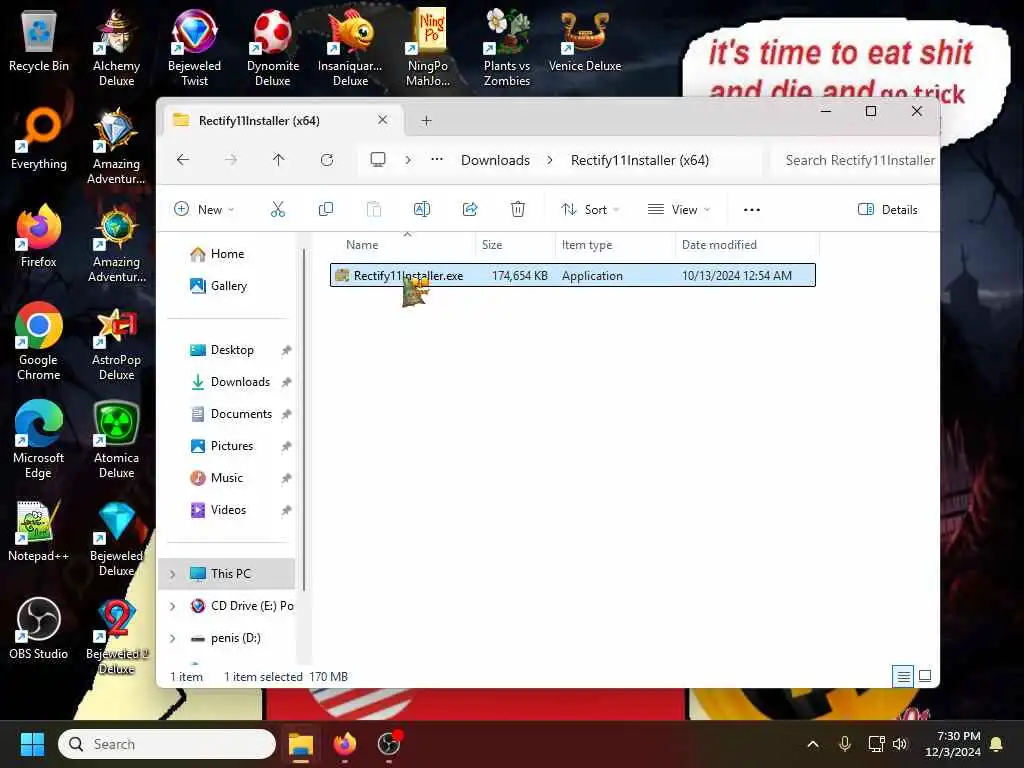Switch to details list view icon

pyautogui.click(x=903, y=676)
